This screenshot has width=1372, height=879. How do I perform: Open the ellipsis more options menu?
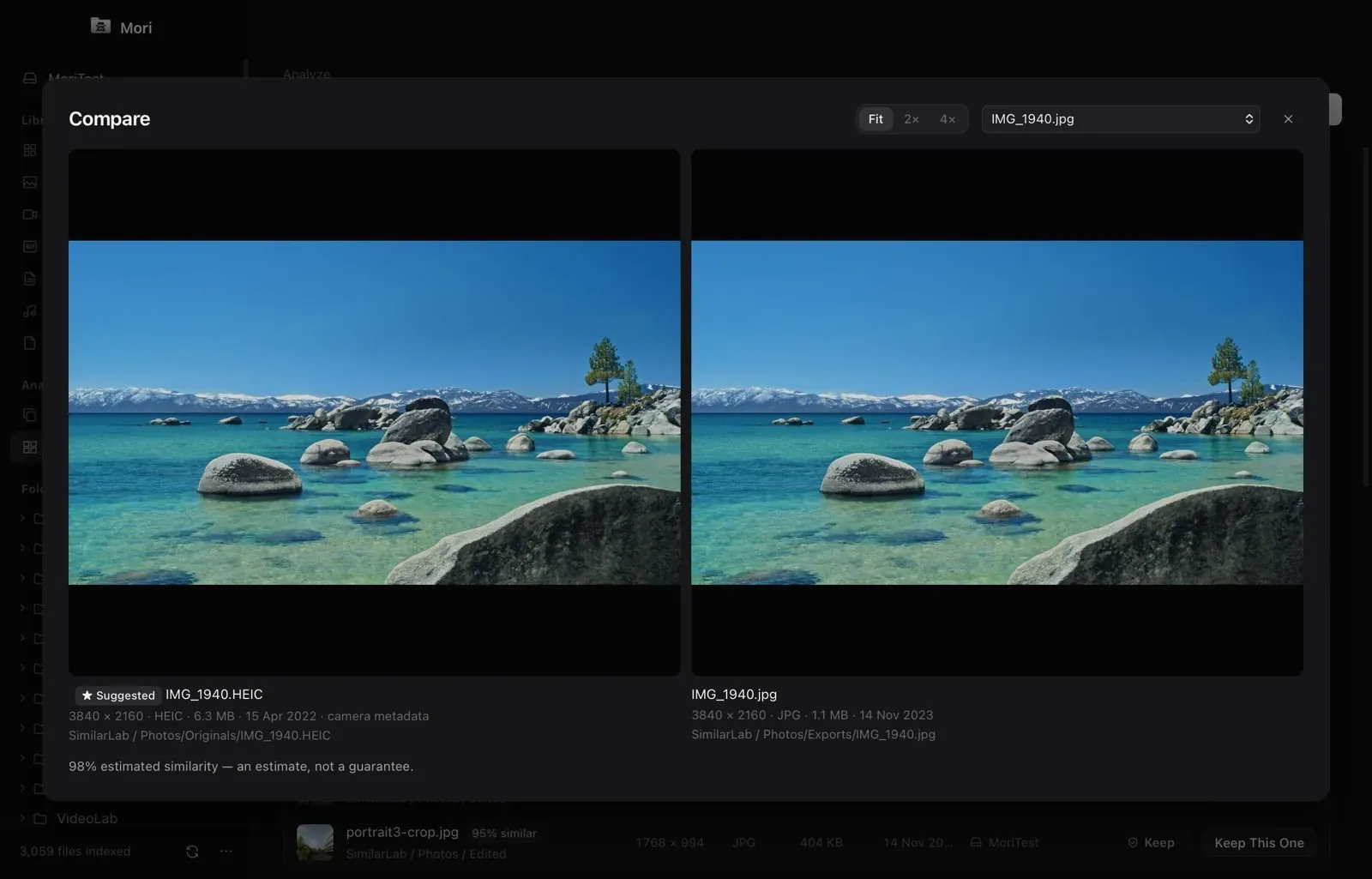(x=226, y=852)
